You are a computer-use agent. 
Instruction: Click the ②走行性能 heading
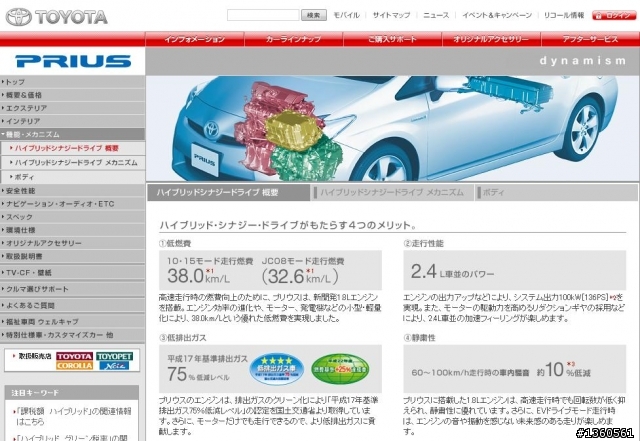click(423, 243)
